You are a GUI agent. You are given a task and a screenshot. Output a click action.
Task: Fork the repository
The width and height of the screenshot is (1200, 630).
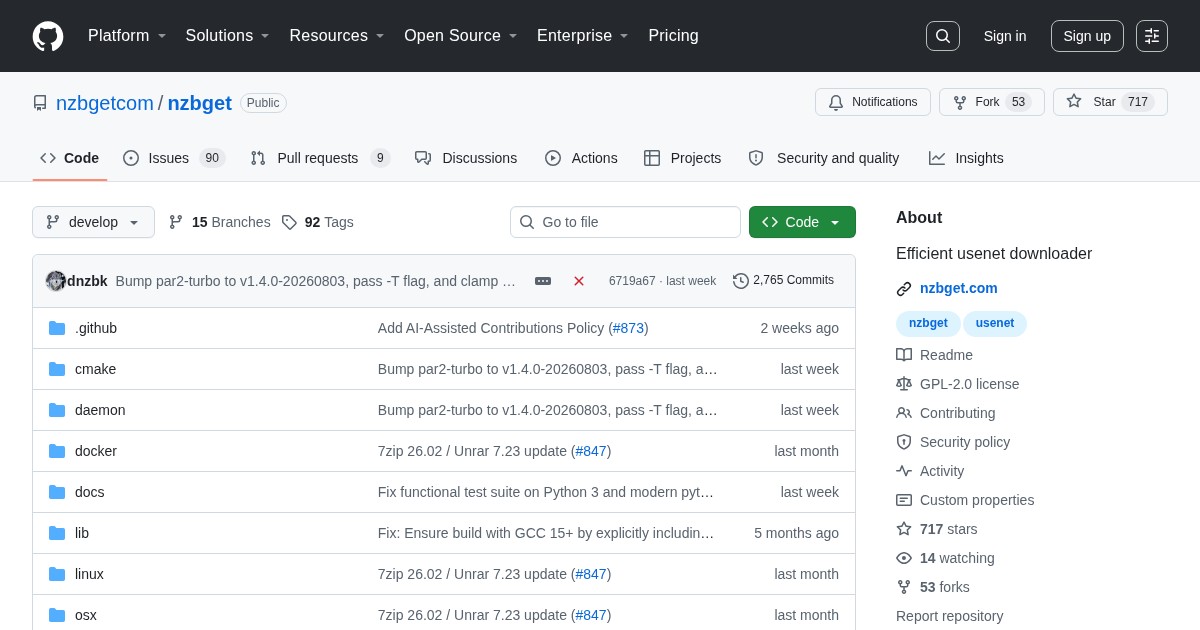click(991, 102)
